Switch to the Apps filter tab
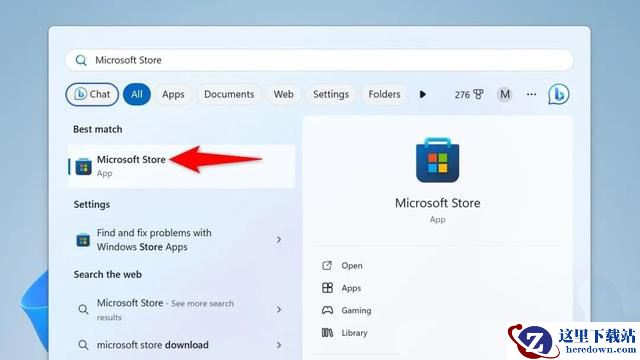Image resolution: width=640 pixels, height=360 pixels. point(173,94)
